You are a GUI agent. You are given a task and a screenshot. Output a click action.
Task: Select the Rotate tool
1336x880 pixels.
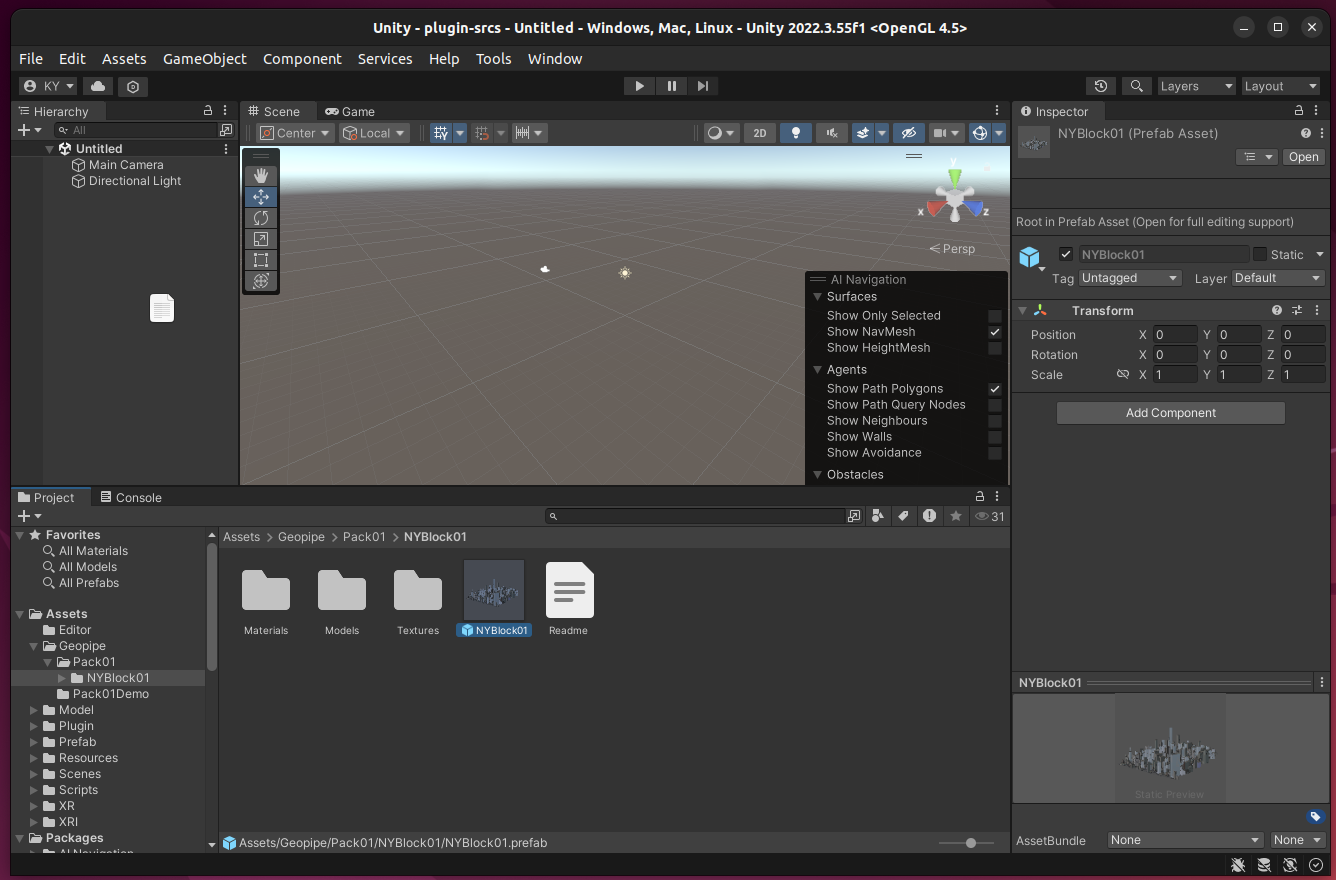click(261, 218)
